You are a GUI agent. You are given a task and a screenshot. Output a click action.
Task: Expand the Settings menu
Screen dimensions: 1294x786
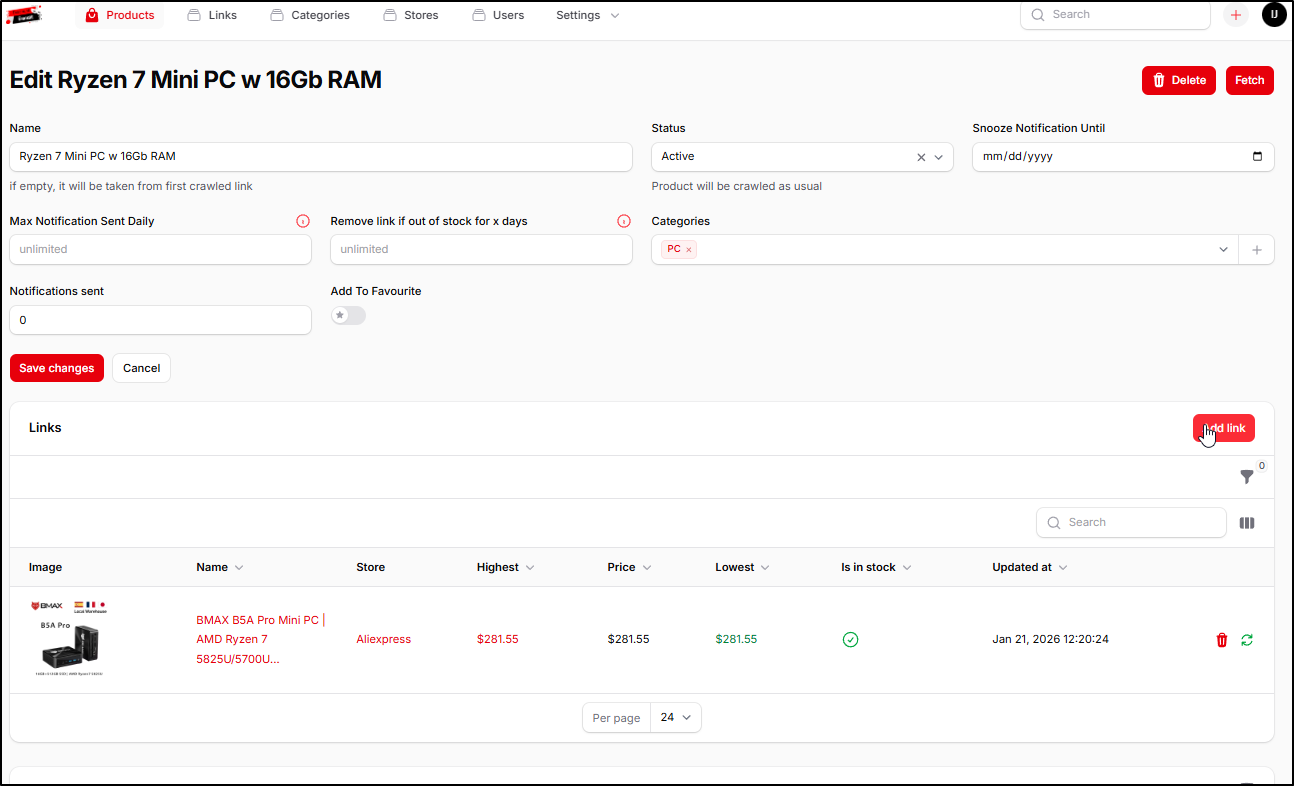tap(588, 15)
